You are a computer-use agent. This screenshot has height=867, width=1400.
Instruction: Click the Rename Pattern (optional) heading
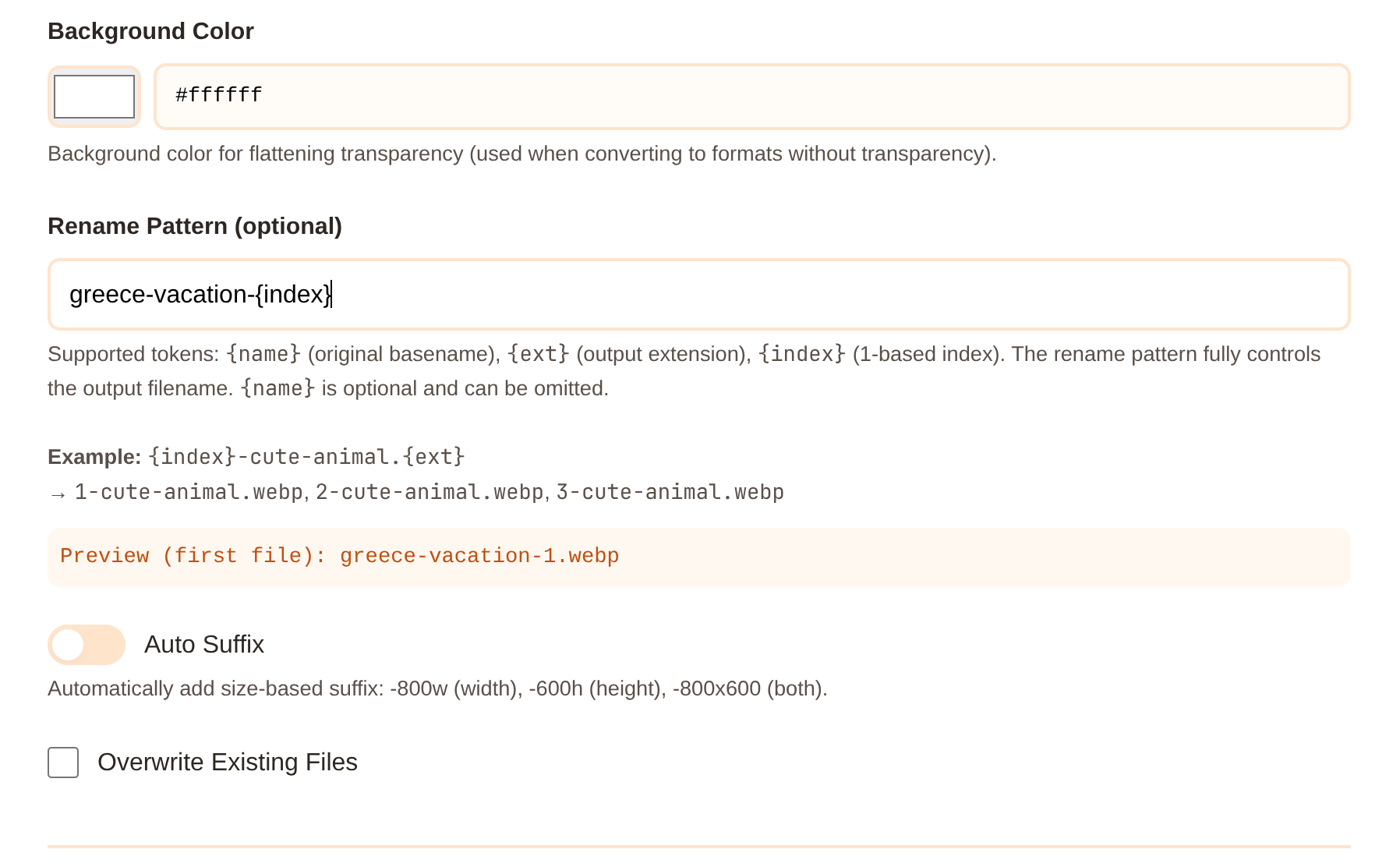tap(195, 226)
